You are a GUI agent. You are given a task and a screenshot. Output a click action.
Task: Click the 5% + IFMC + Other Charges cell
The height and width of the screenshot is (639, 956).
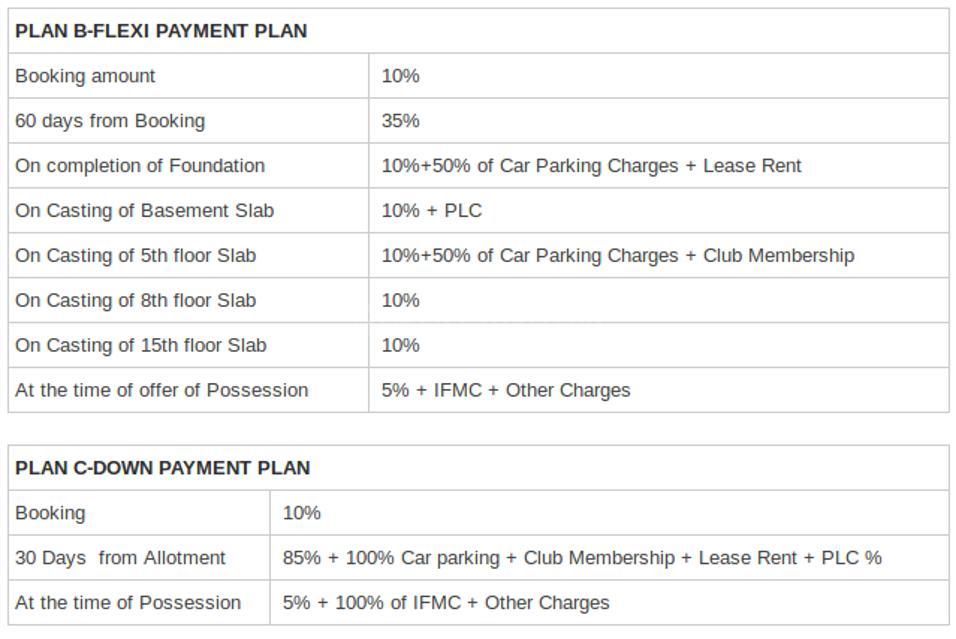(505, 391)
